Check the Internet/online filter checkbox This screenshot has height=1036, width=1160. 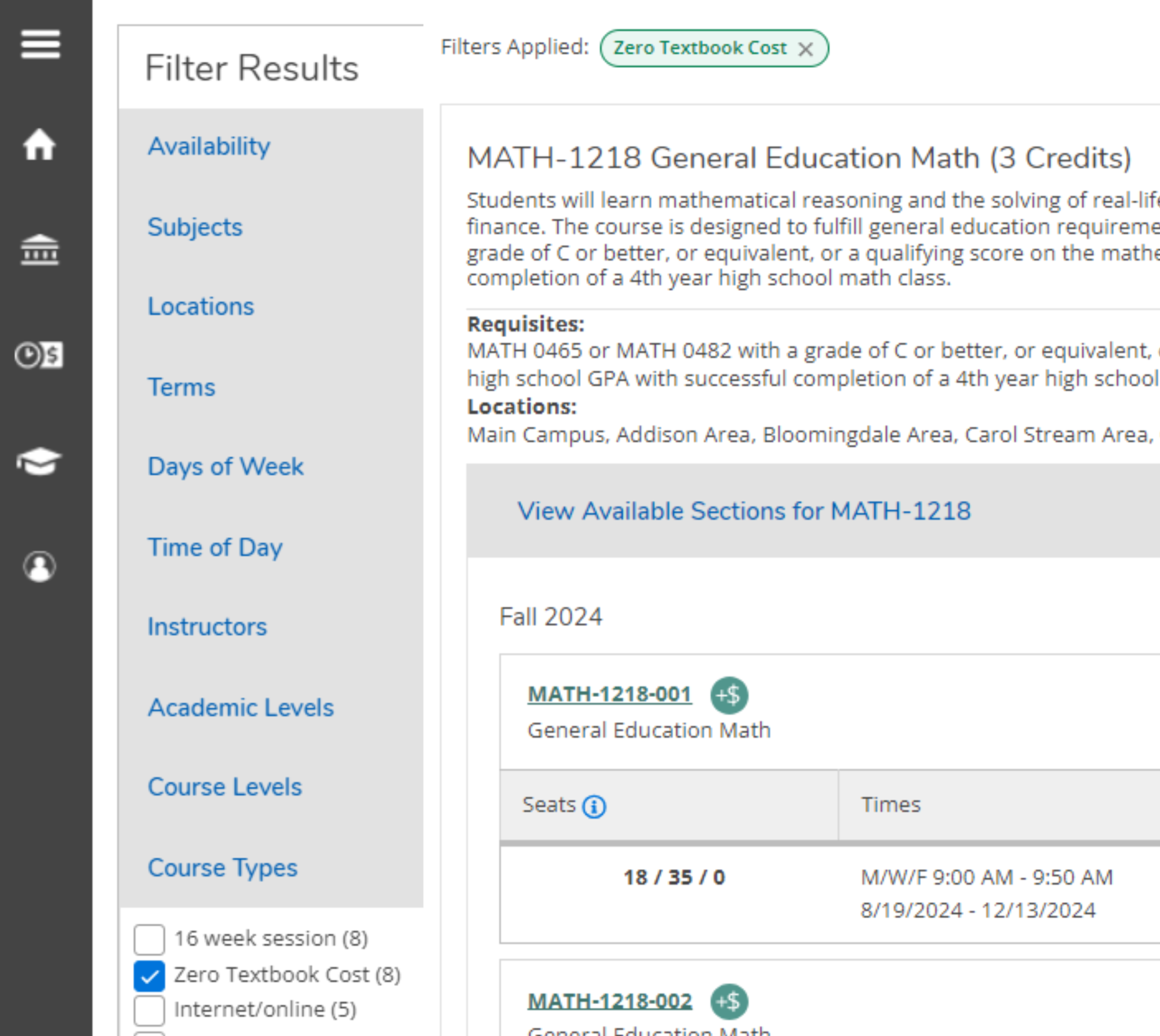point(150,1010)
